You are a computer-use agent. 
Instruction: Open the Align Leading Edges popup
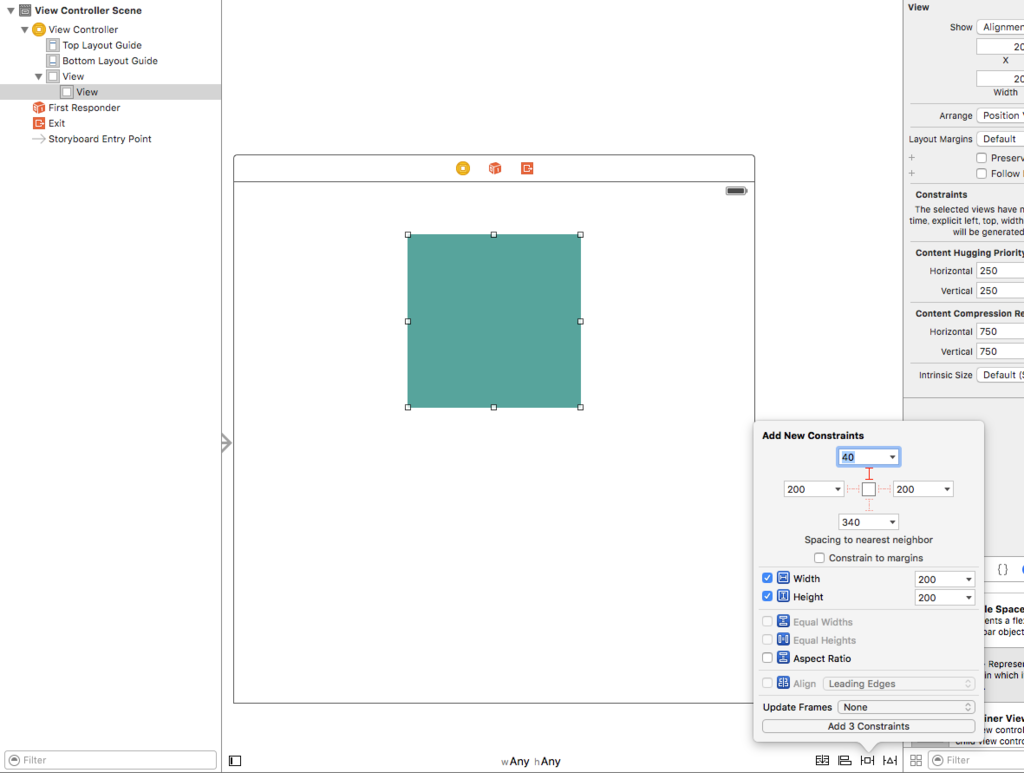(x=899, y=684)
